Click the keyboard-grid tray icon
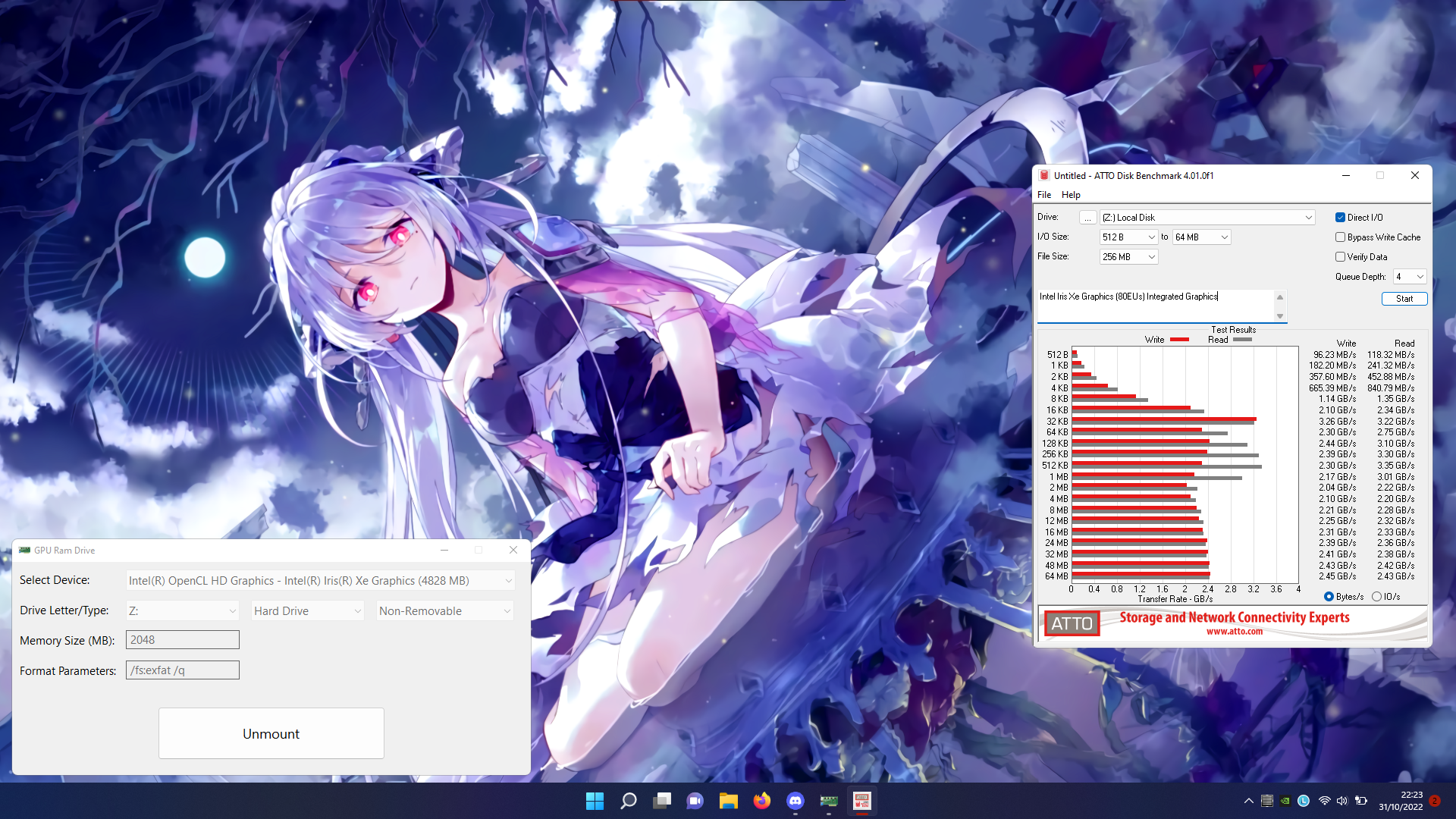Image resolution: width=1456 pixels, height=819 pixels. 1267,801
